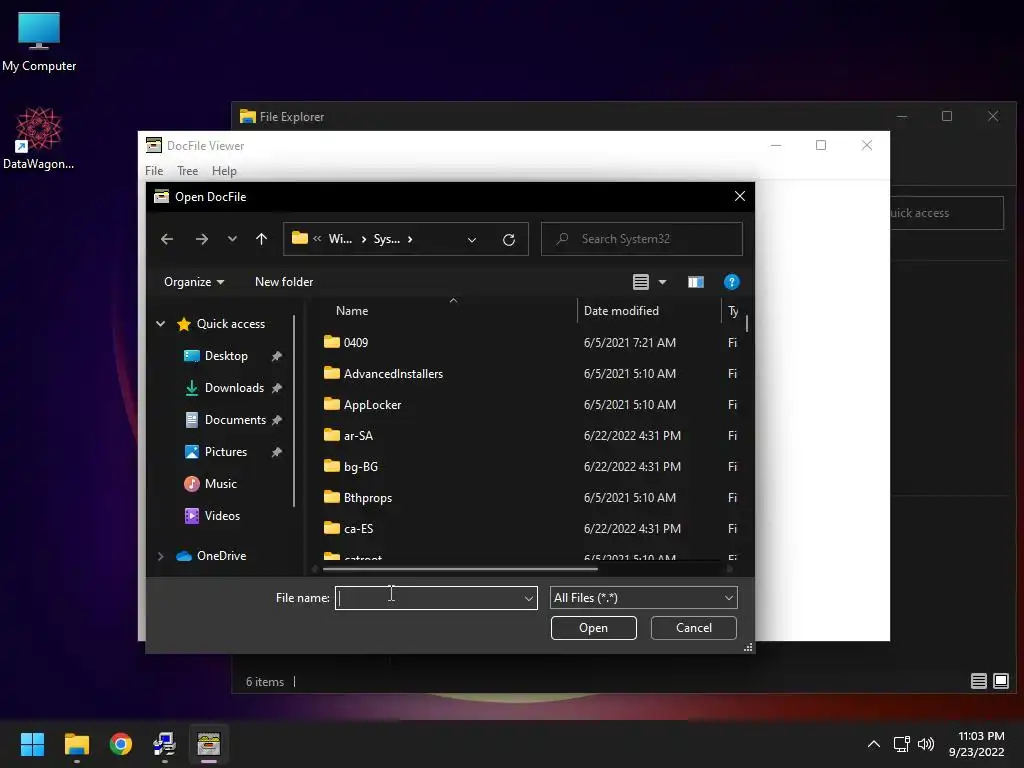The image size is (1024, 768).
Task: Select the ar-SA folder
Action: tap(359, 436)
